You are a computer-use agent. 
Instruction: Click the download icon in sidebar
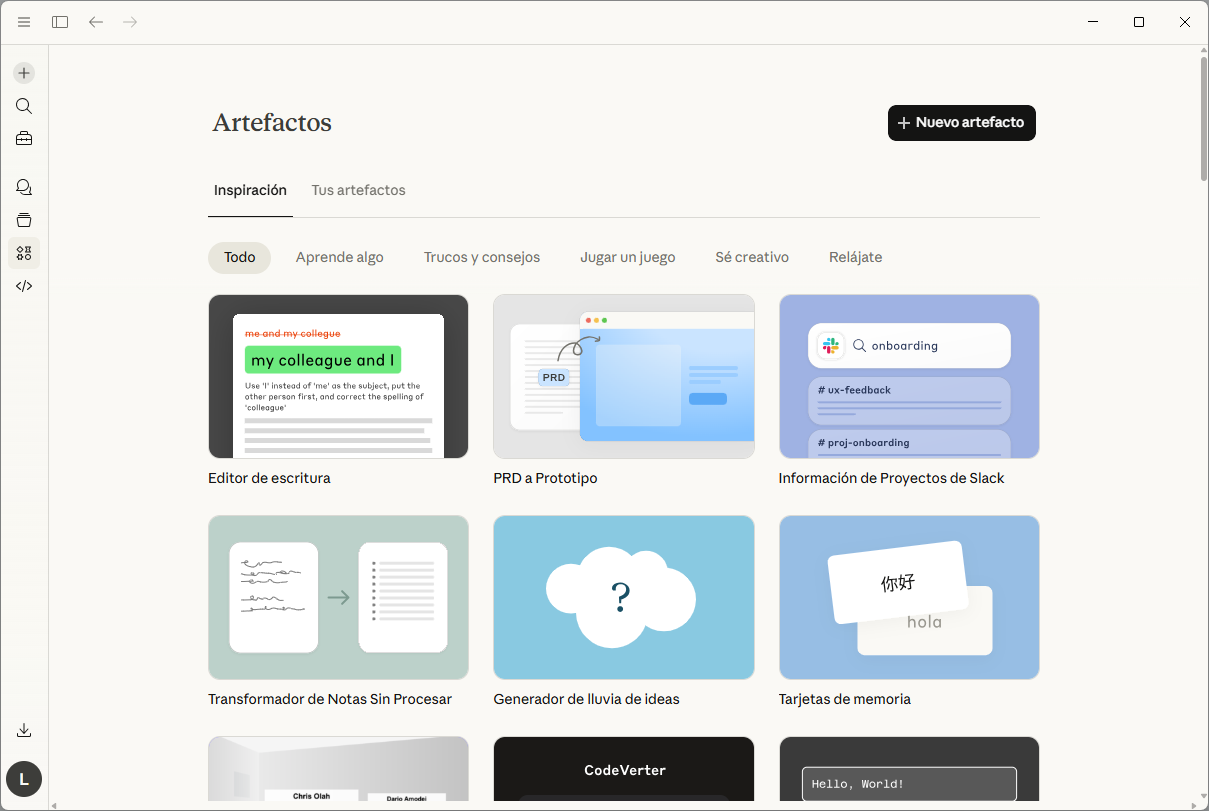pos(24,731)
